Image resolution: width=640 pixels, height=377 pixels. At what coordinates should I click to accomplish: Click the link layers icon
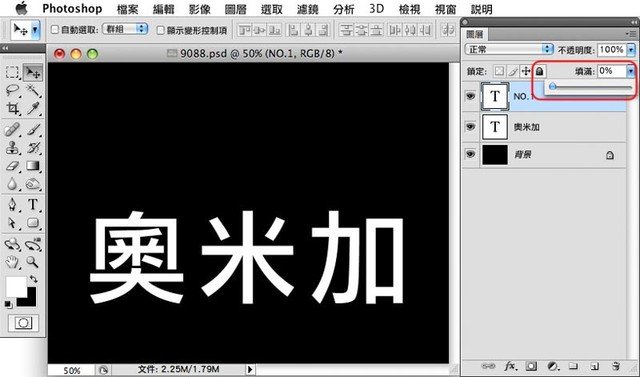[x=488, y=366]
